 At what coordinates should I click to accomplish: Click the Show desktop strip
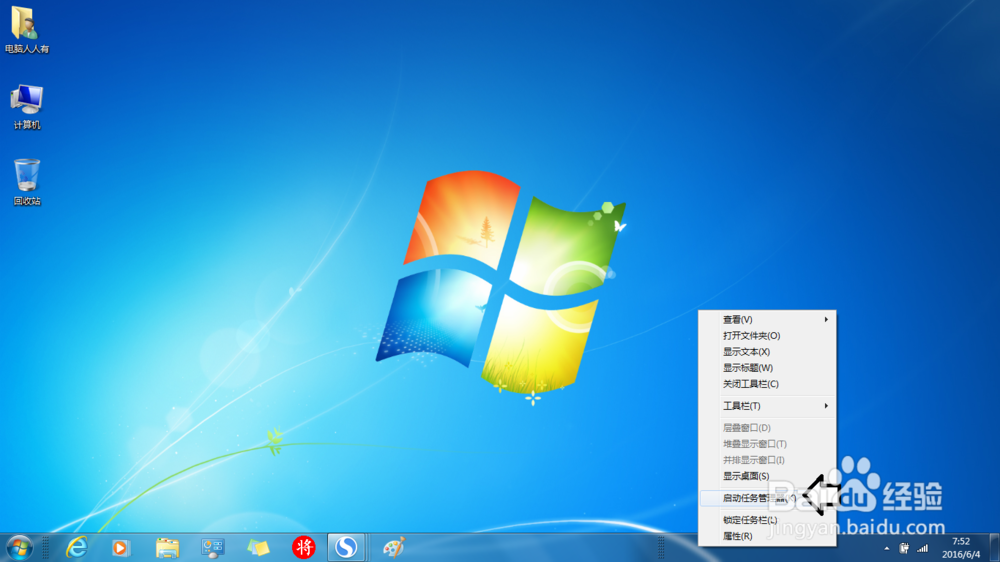(995, 548)
